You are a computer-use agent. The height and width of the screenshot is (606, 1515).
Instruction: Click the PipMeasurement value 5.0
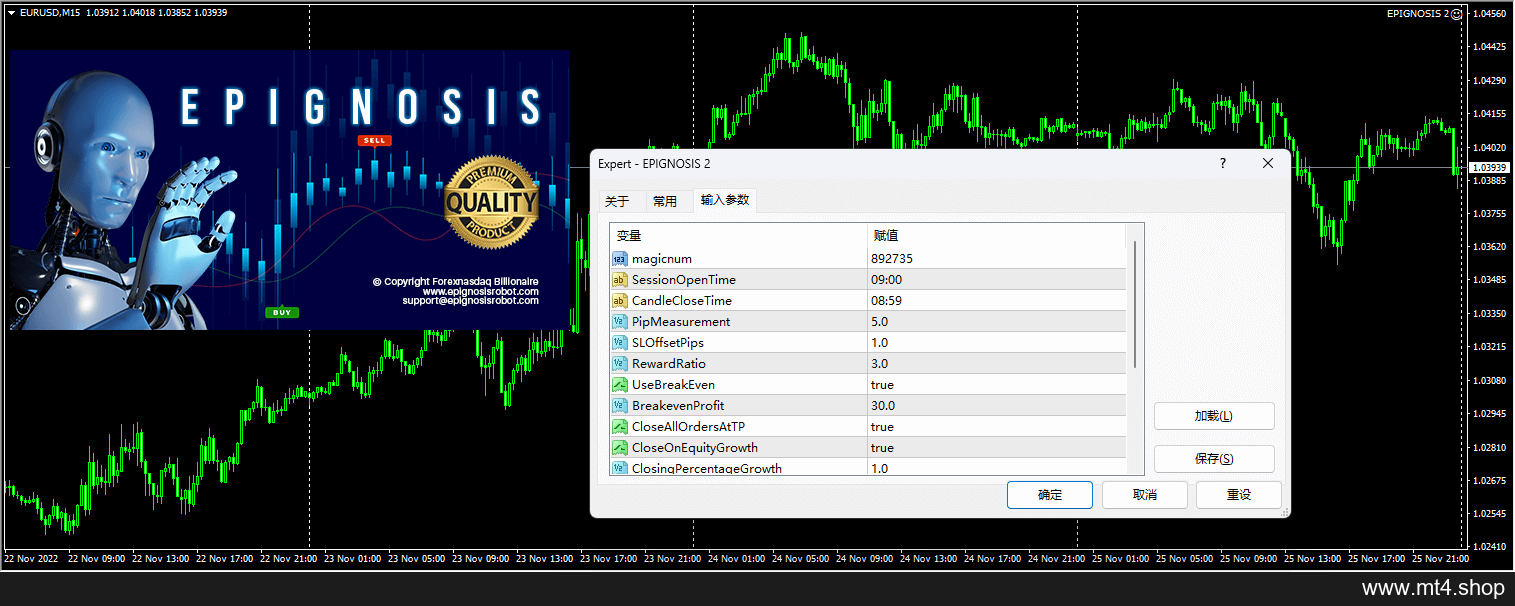pyautogui.click(x=879, y=322)
